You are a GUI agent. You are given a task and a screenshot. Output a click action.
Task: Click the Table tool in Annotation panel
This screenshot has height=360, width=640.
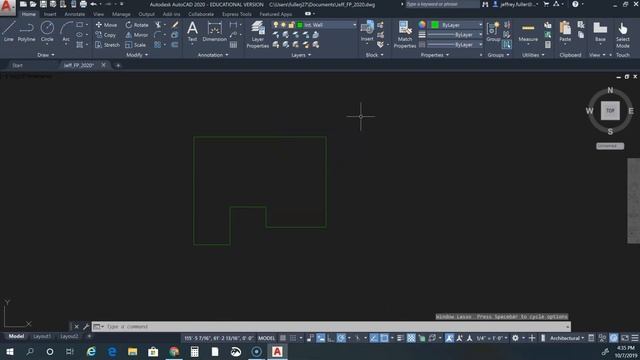233,45
